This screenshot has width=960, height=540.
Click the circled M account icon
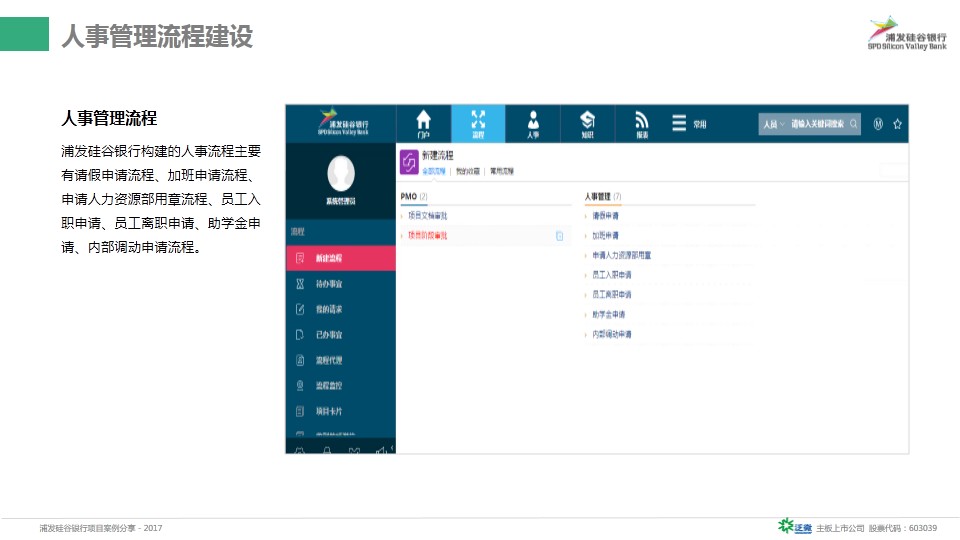878,124
